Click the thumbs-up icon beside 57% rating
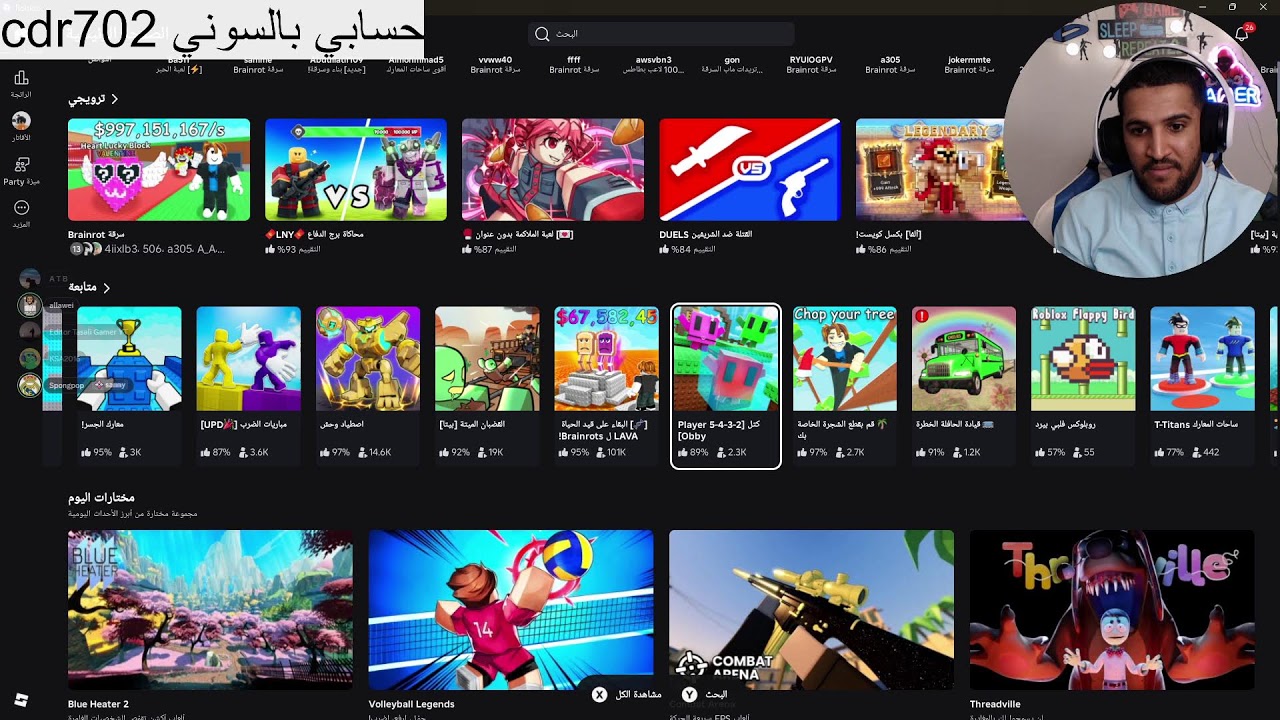This screenshot has width=1280, height=720. [1041, 452]
